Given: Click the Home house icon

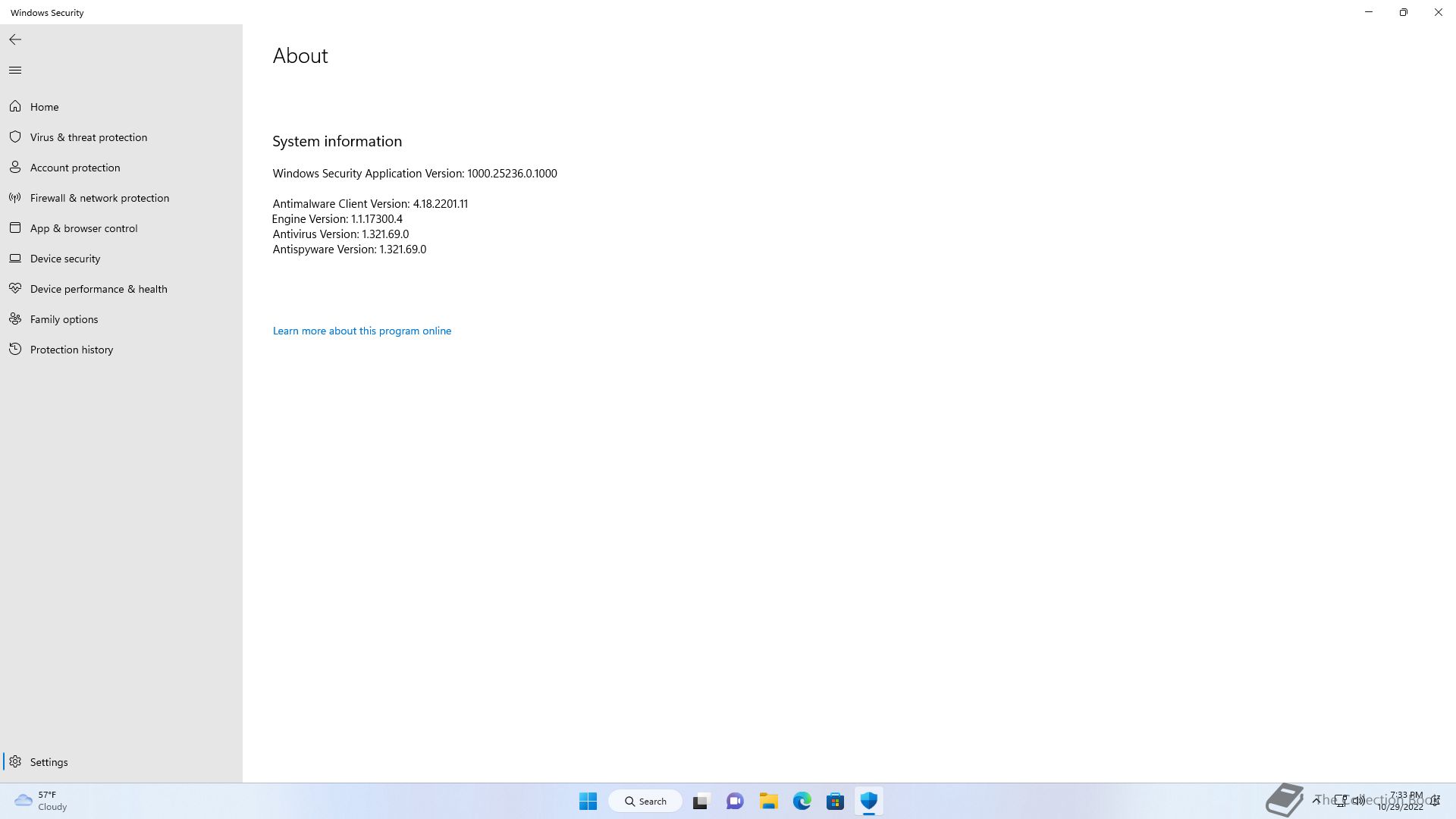Looking at the screenshot, I should (15, 107).
